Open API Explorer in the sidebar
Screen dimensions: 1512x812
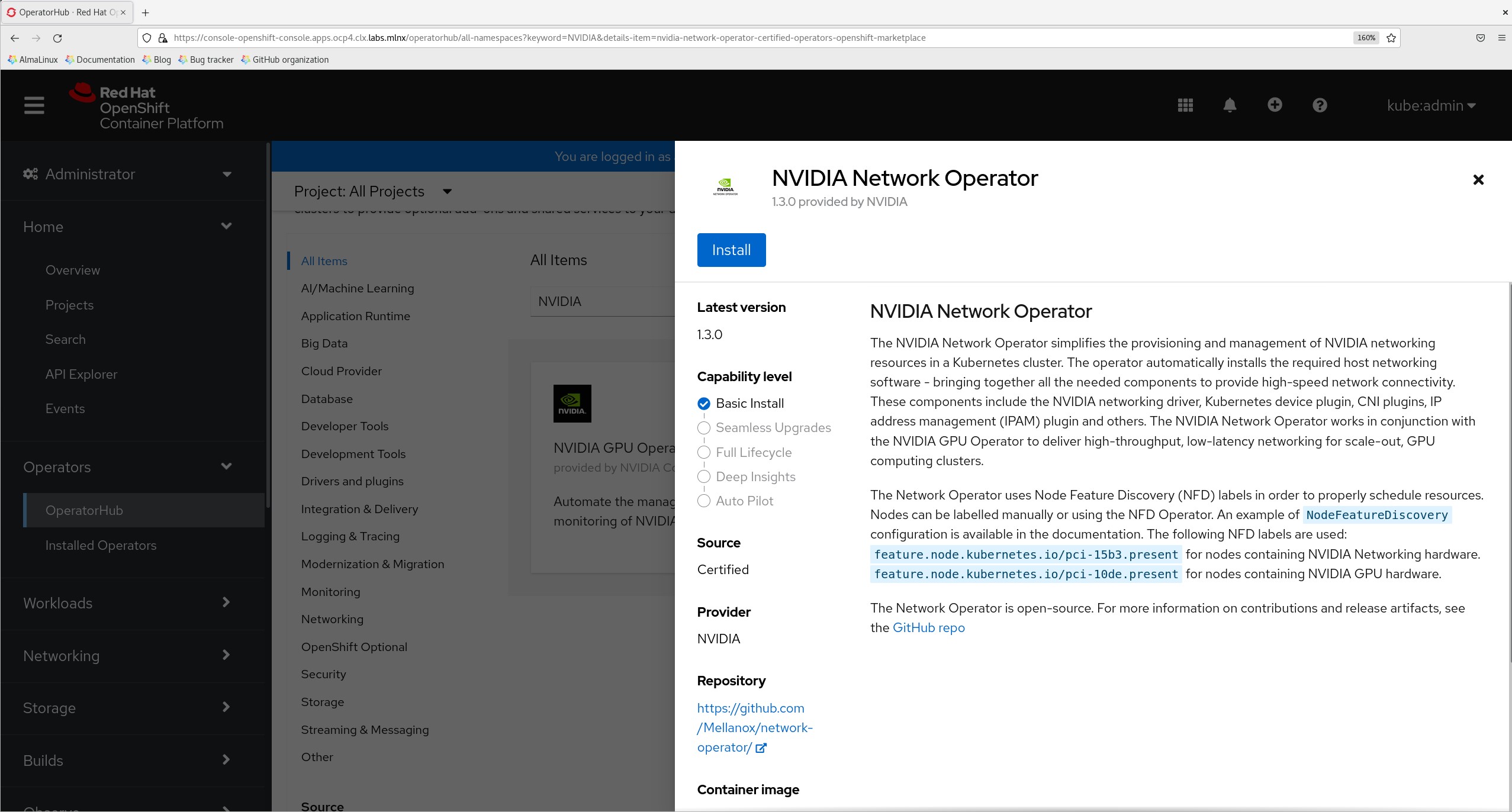point(81,375)
